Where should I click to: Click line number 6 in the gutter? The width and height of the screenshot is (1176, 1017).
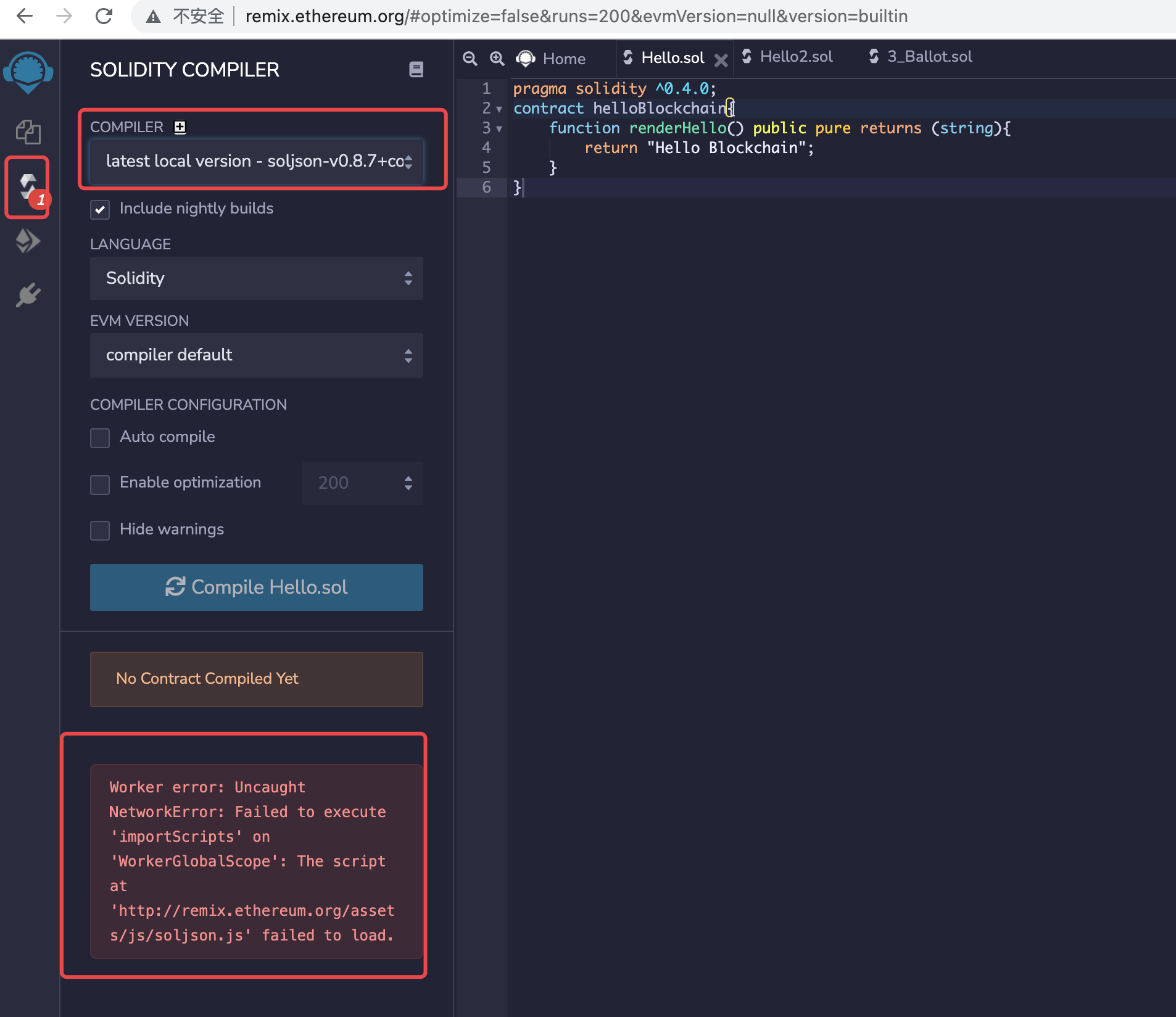(x=486, y=187)
